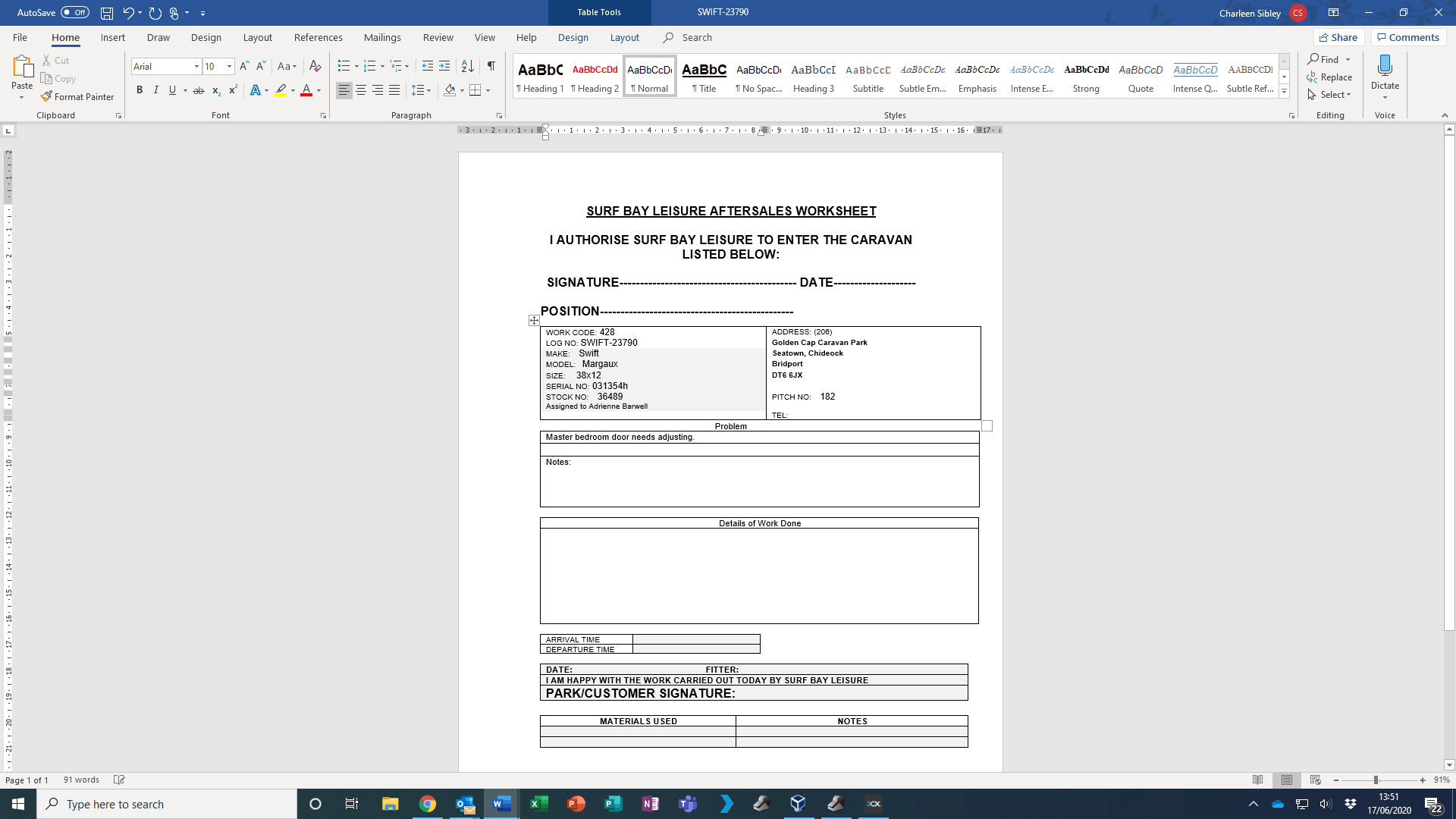Click the Show/Hide paragraph marks icon

[x=491, y=66]
